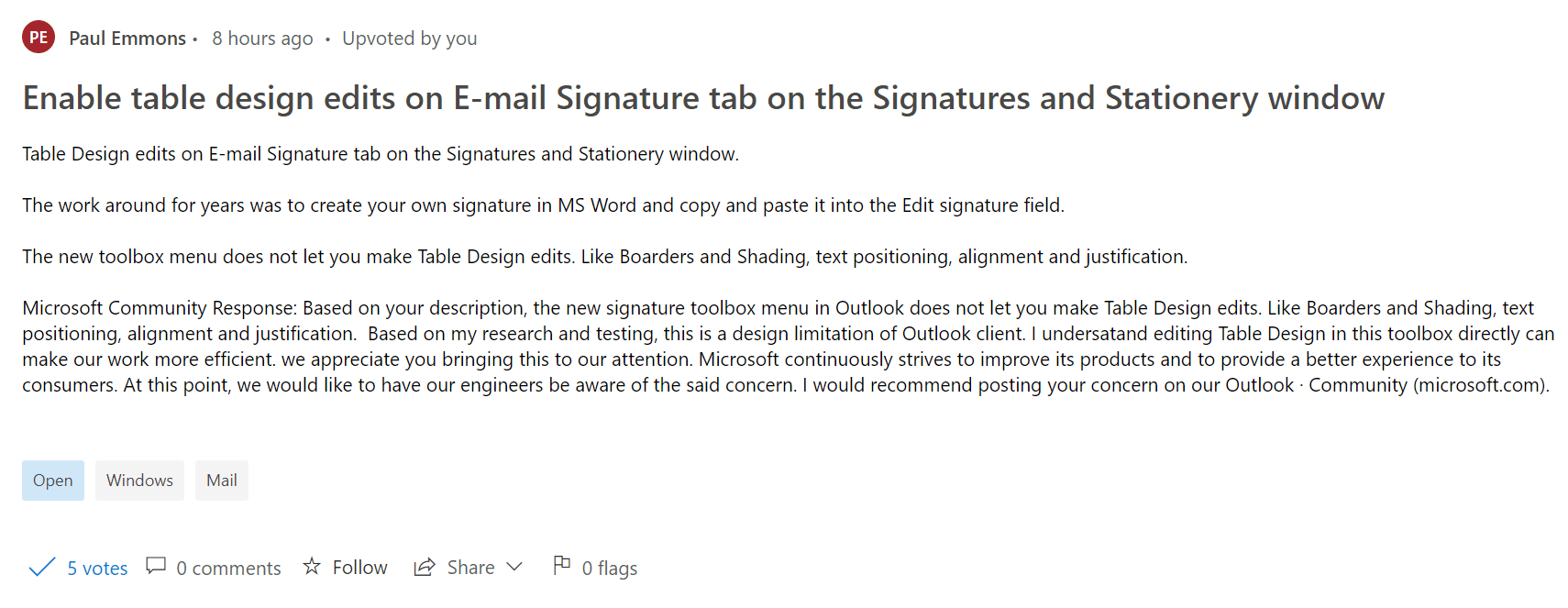Click the Follow star icon
The height and width of the screenshot is (608, 1568).
[312, 567]
